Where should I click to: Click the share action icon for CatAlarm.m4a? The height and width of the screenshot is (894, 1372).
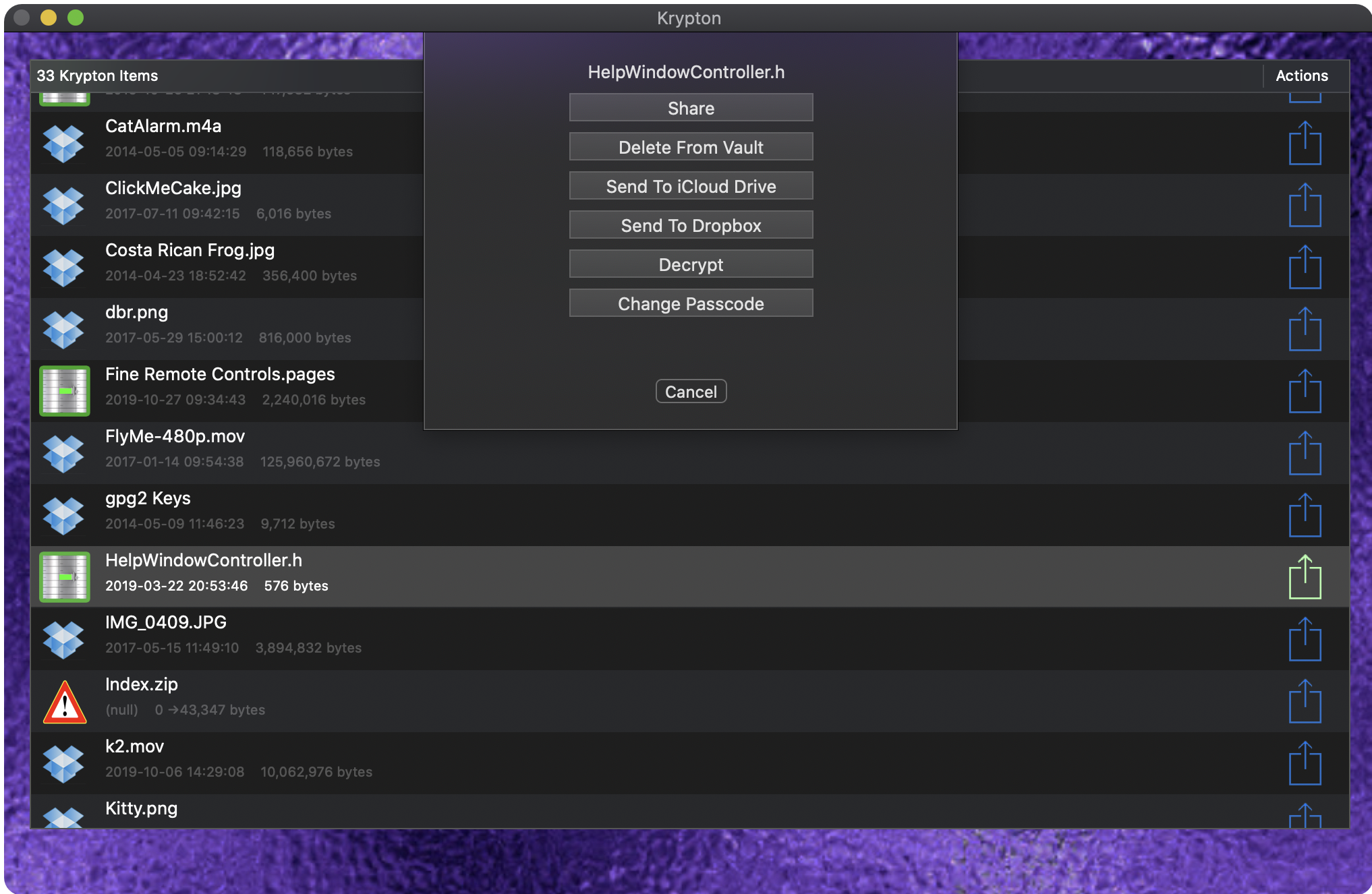[x=1305, y=143]
